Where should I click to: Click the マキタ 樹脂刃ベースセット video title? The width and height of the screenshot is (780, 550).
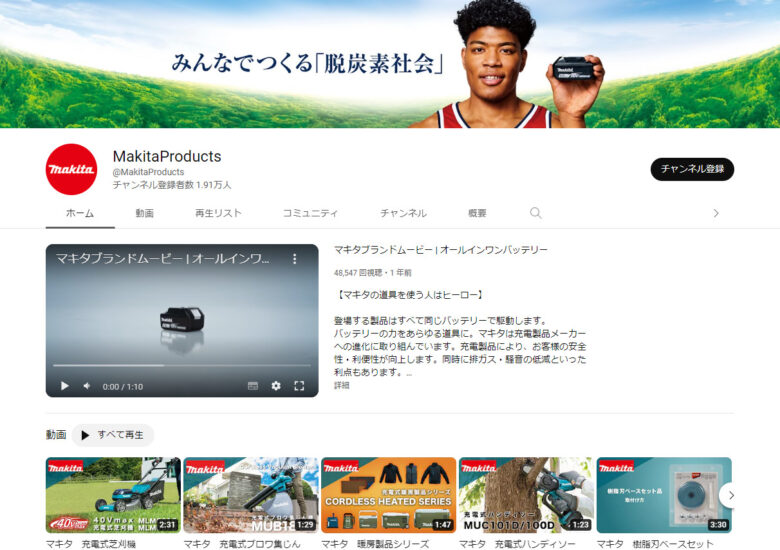pos(655,544)
